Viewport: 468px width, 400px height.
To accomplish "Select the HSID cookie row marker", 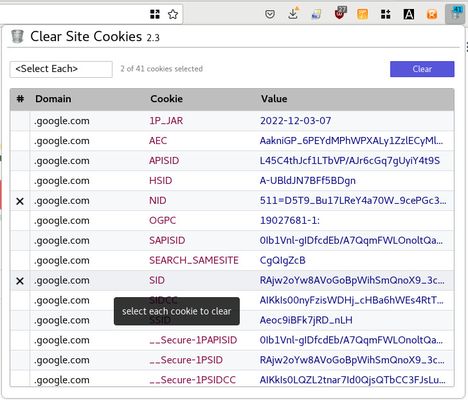I will 20,181.
